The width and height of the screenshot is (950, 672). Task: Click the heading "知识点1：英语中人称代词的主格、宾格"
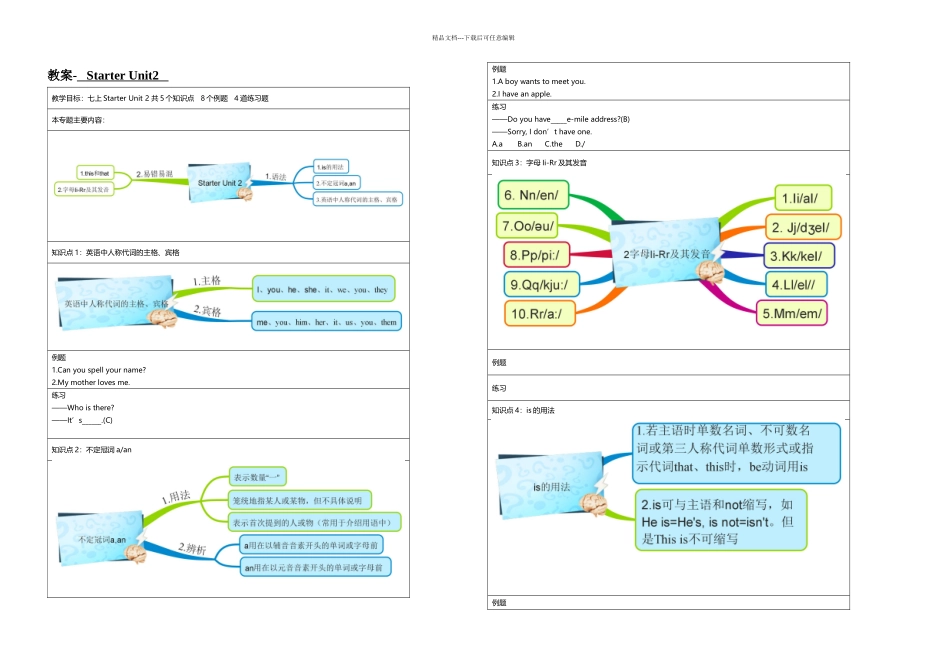click(x=115, y=253)
